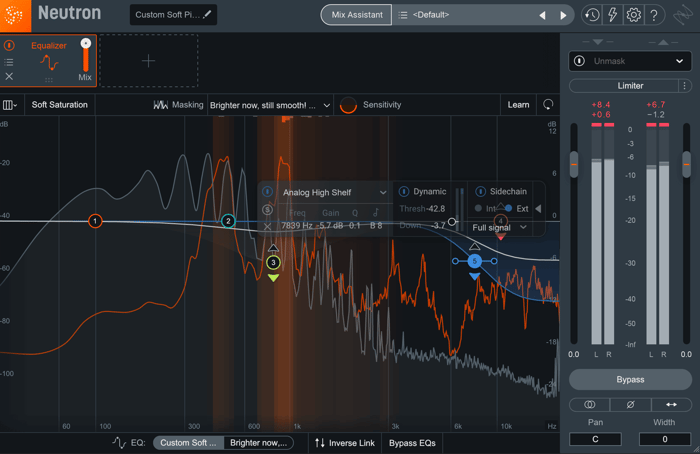Expand the Unmask dropdown
The width and height of the screenshot is (700, 454).
[x=679, y=61]
